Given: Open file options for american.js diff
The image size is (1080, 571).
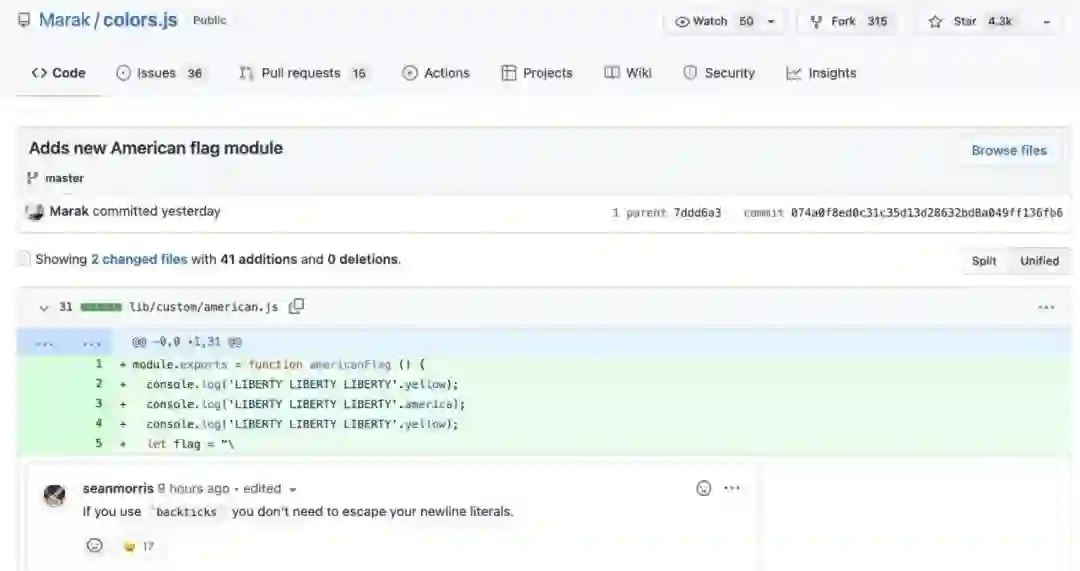Looking at the screenshot, I should tap(1046, 307).
